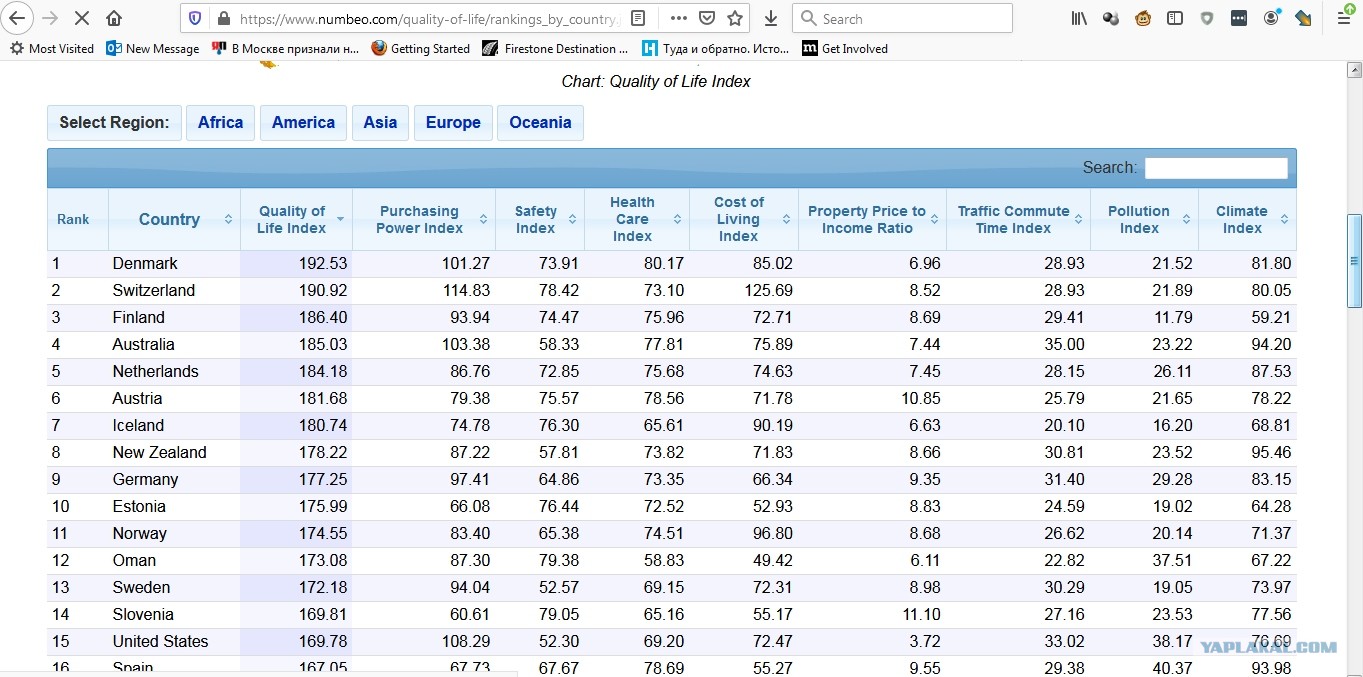
Task: Click the blue-orange arrow extension icon
Action: point(1303,18)
